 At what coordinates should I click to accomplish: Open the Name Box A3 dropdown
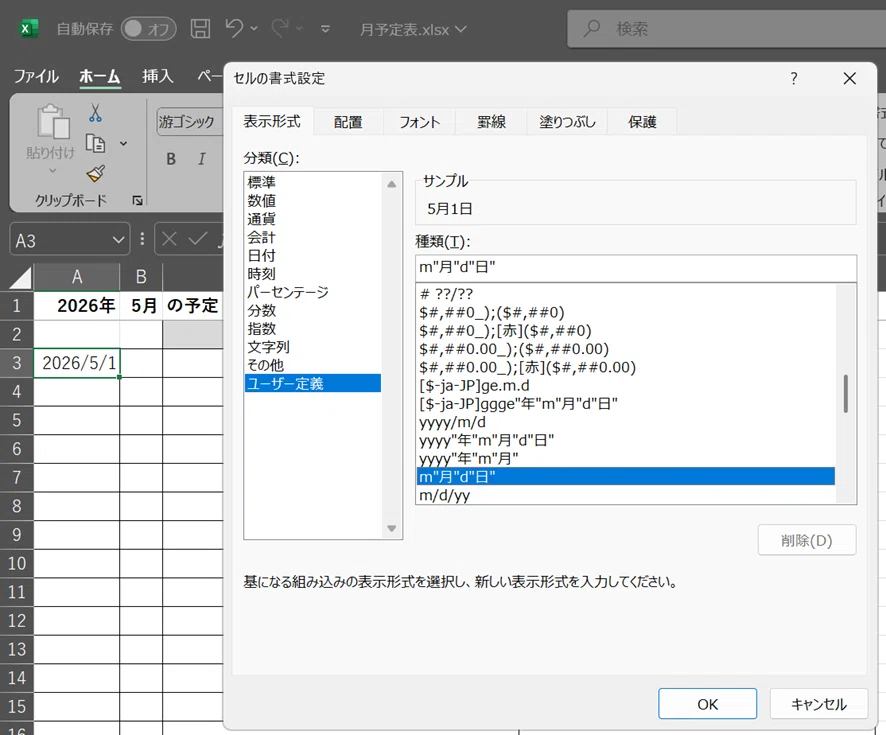coord(118,240)
